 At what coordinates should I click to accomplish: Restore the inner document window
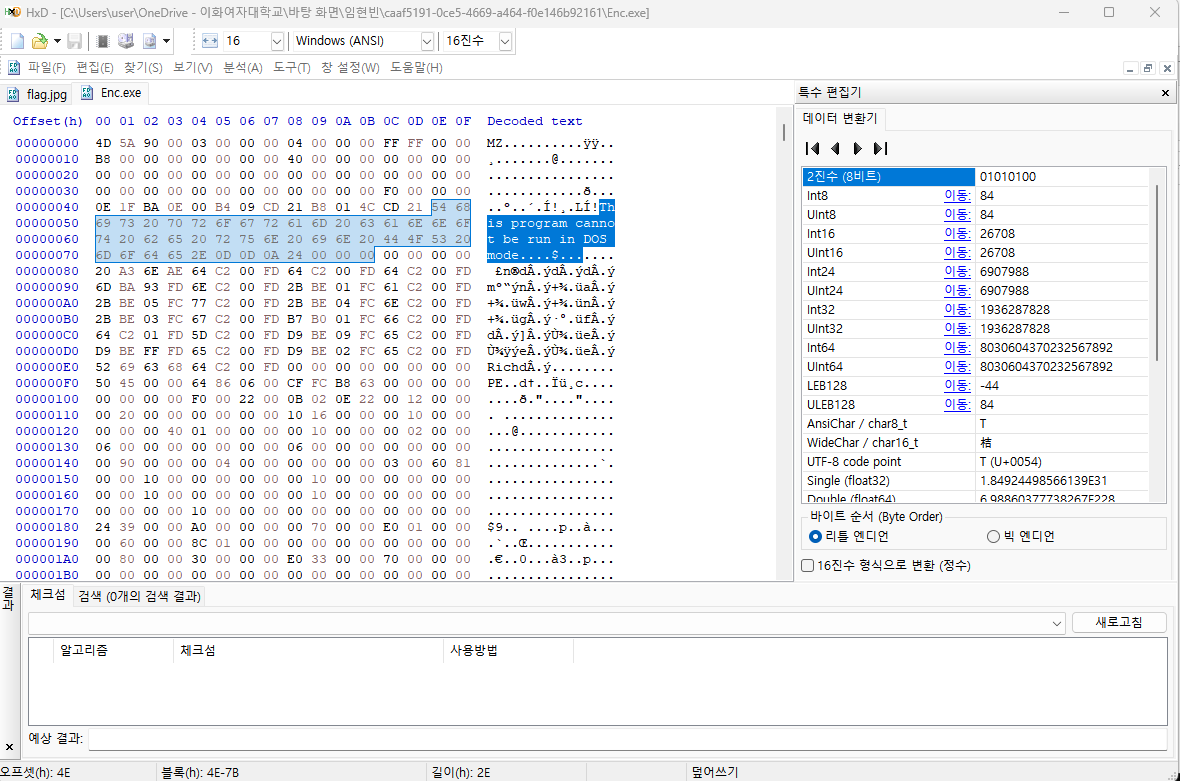tap(1148, 68)
